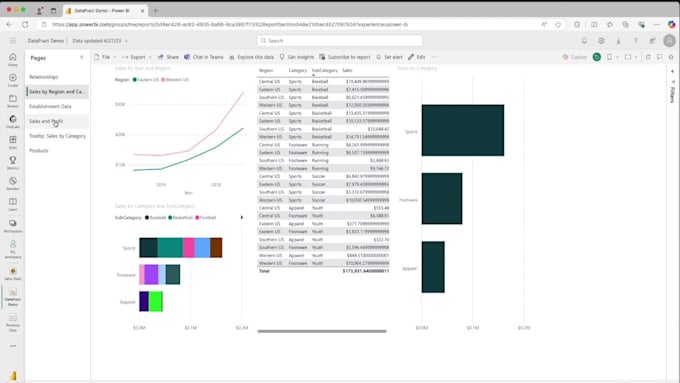Click Chat in Teams
Image resolution: width=680 pixels, height=383 pixels.
click(204, 57)
